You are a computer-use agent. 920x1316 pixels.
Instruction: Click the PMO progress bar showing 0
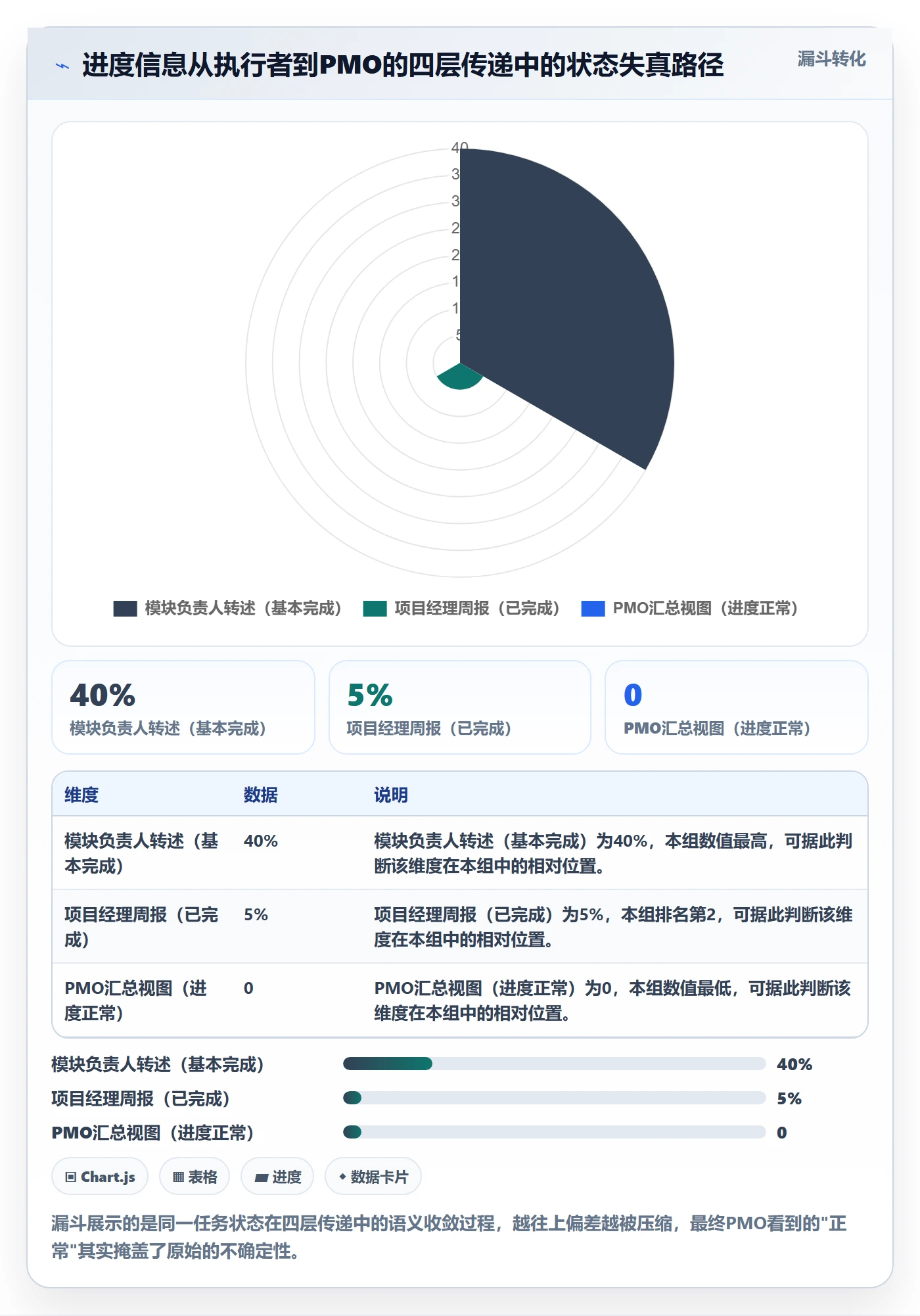click(x=555, y=1132)
